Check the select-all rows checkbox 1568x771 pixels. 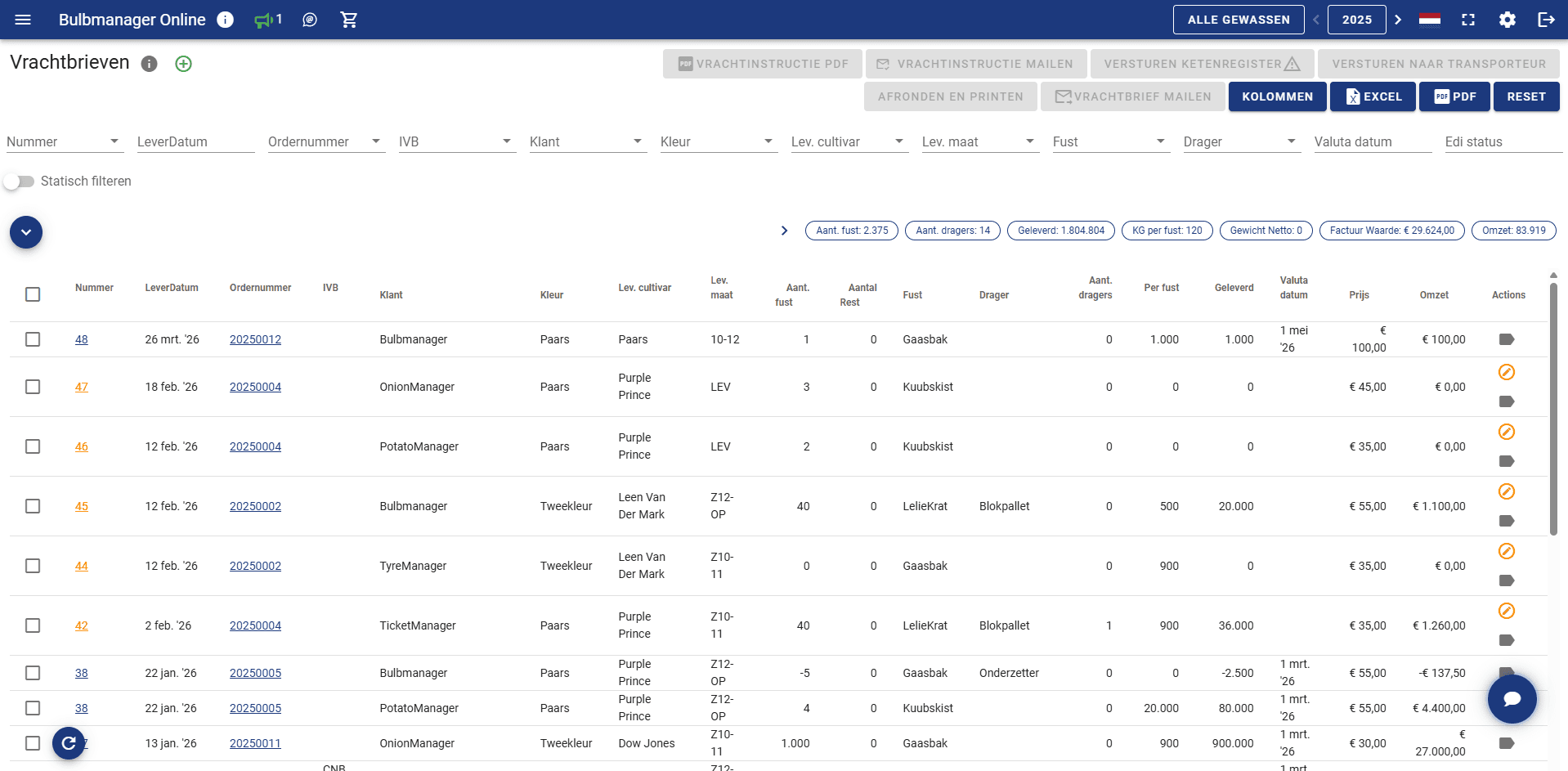[33, 294]
